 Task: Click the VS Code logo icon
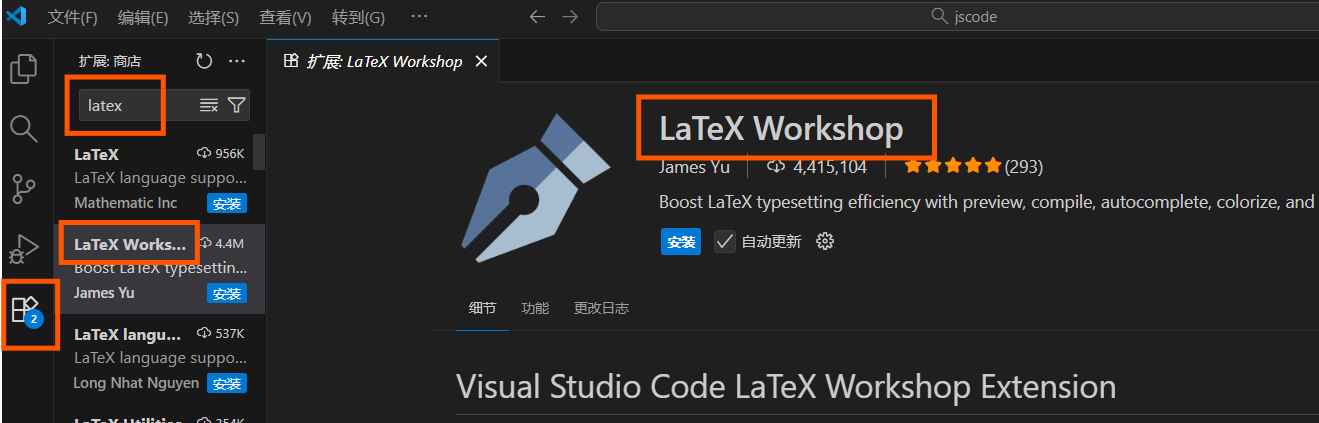[17, 17]
